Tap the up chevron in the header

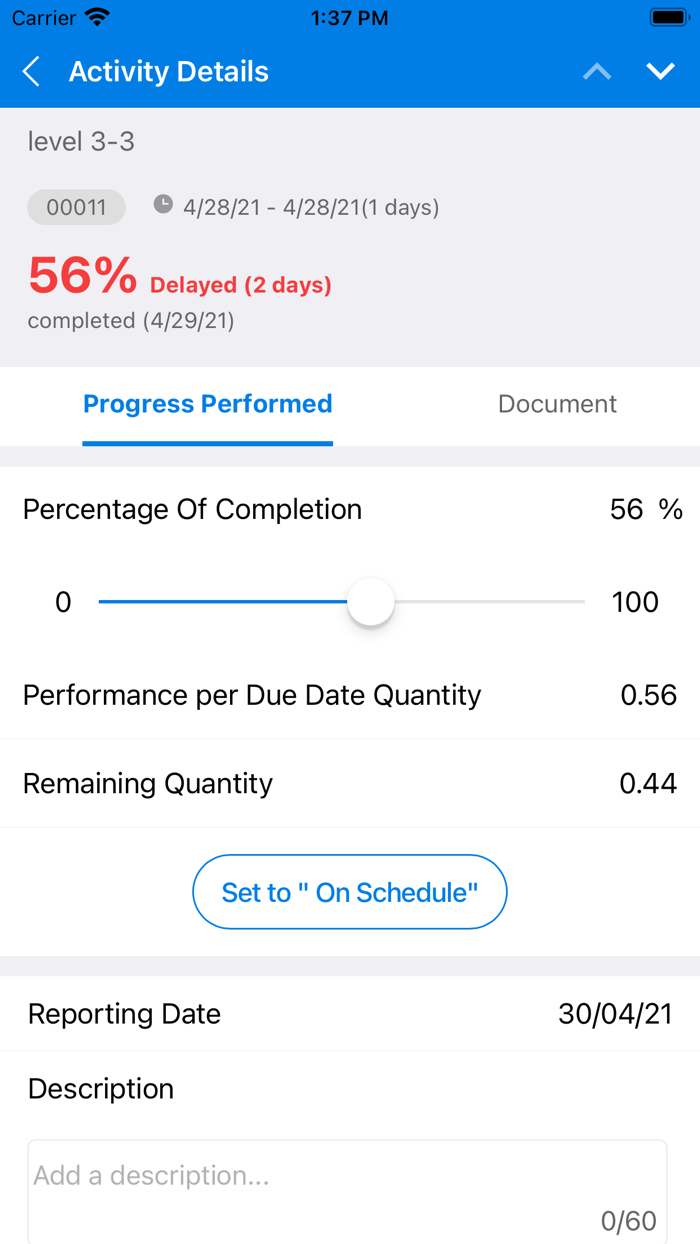(x=596, y=71)
